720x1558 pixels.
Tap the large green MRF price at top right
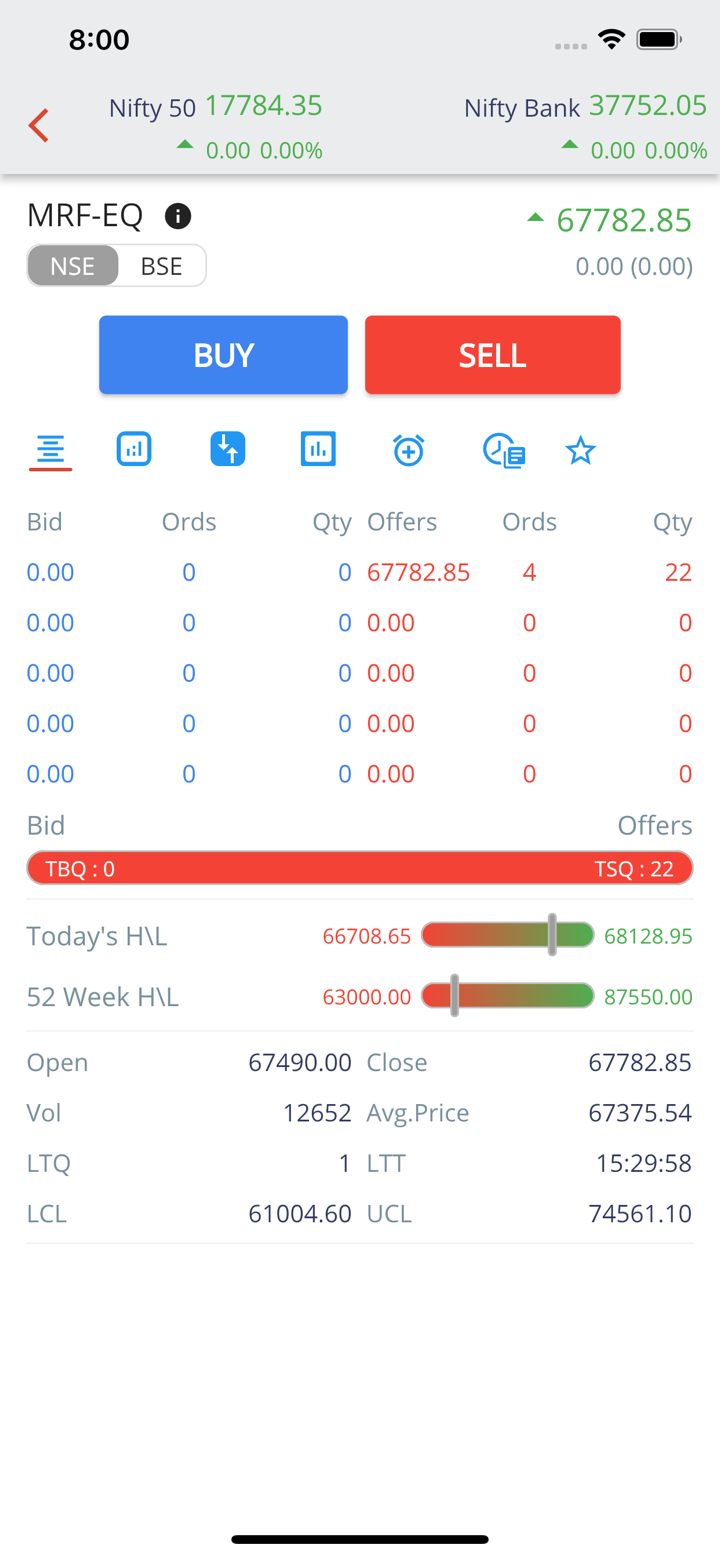coord(624,220)
